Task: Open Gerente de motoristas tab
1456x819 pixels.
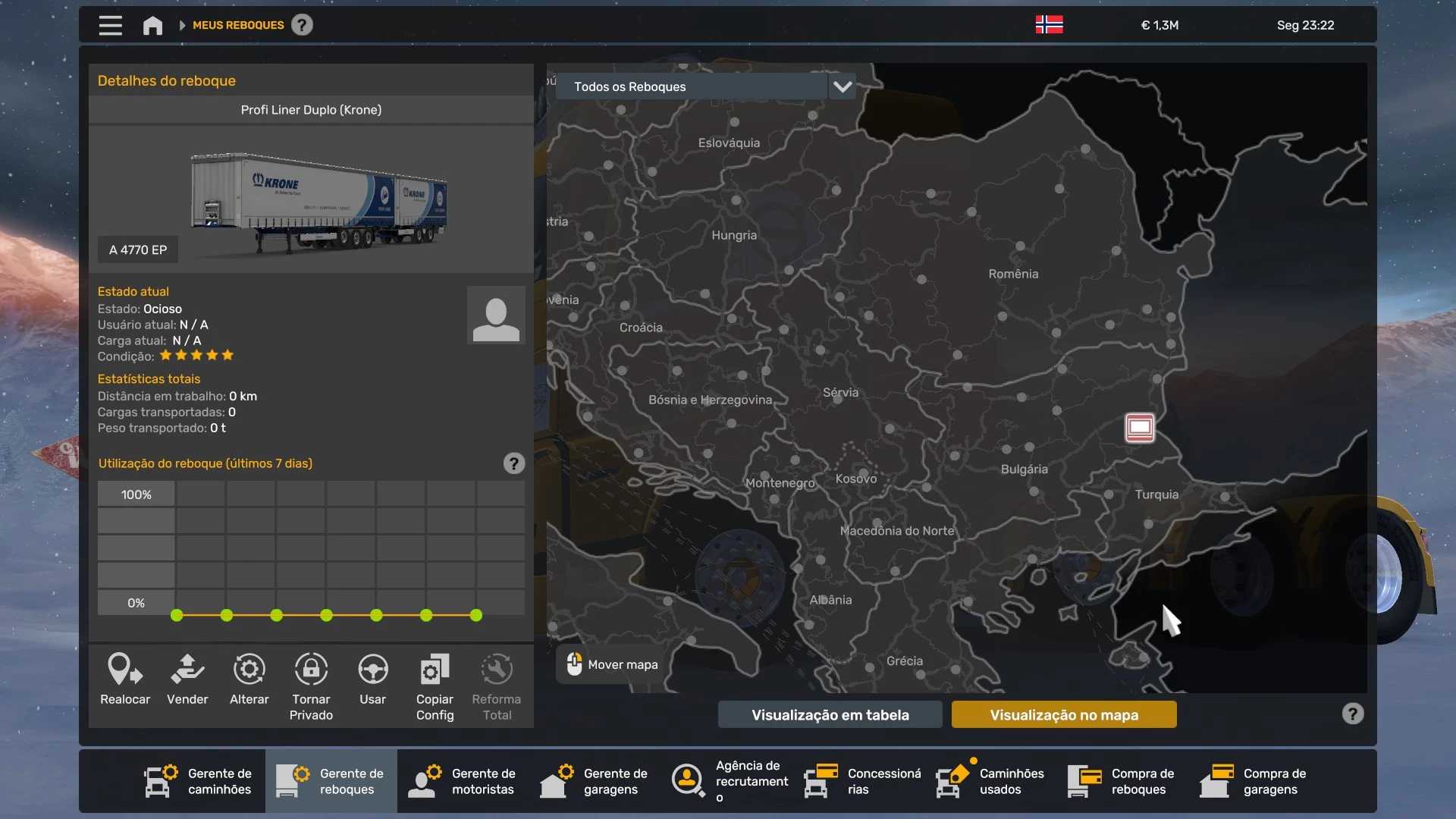Action: [463, 781]
